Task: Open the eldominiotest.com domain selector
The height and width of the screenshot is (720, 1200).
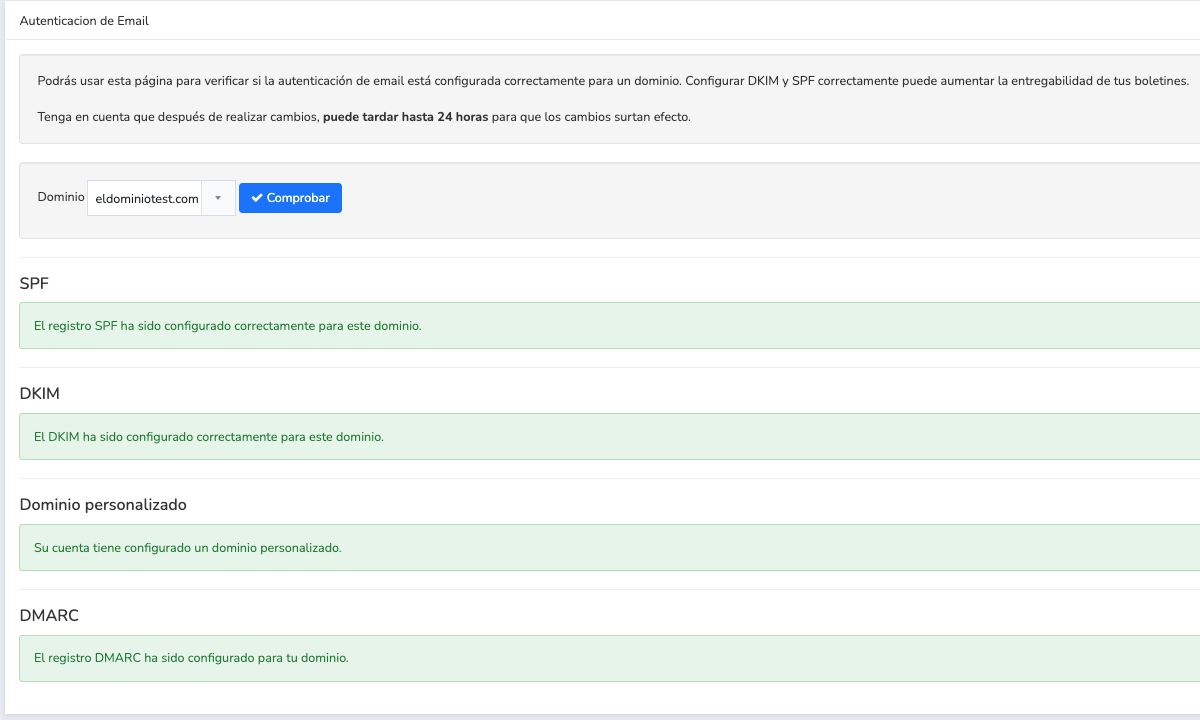Action: click(x=147, y=198)
